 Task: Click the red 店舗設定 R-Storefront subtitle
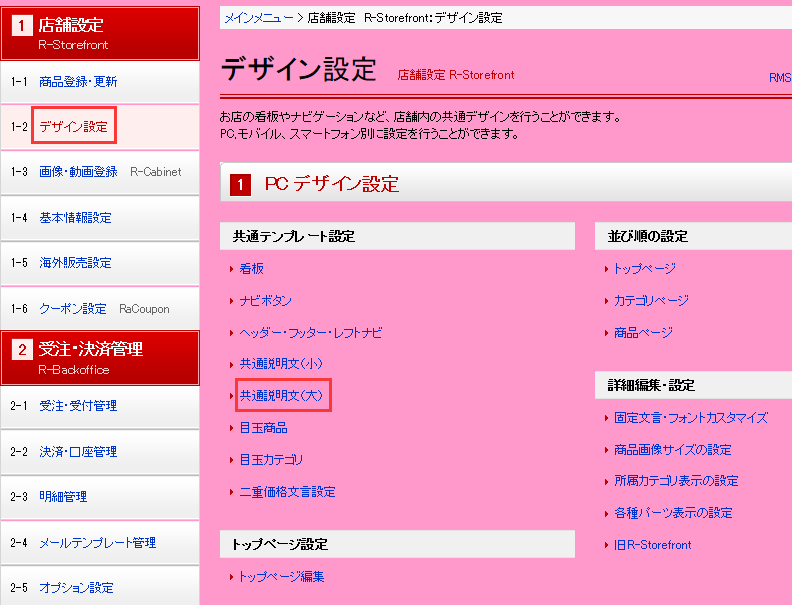coord(456,75)
